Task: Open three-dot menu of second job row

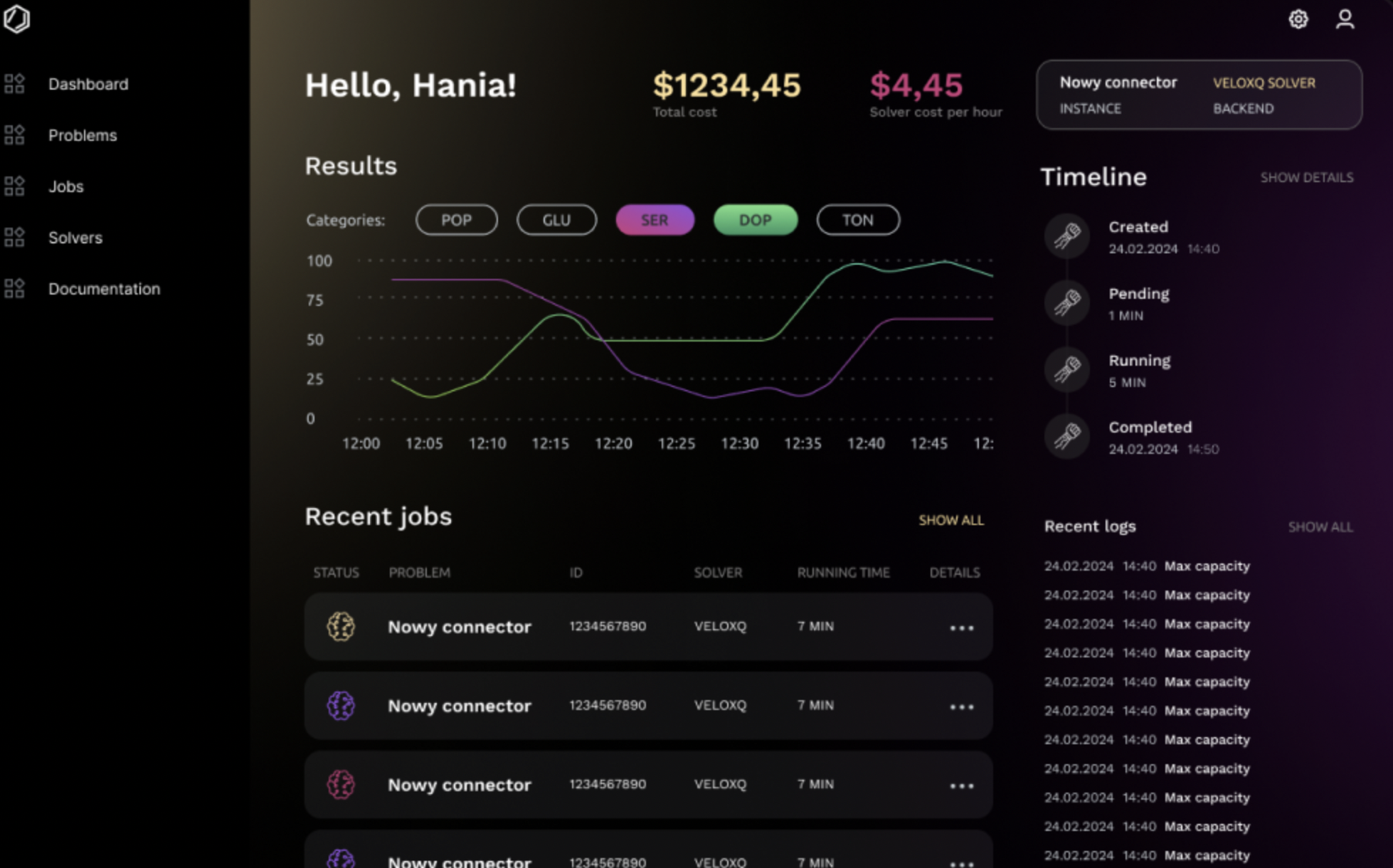Action: tap(961, 706)
